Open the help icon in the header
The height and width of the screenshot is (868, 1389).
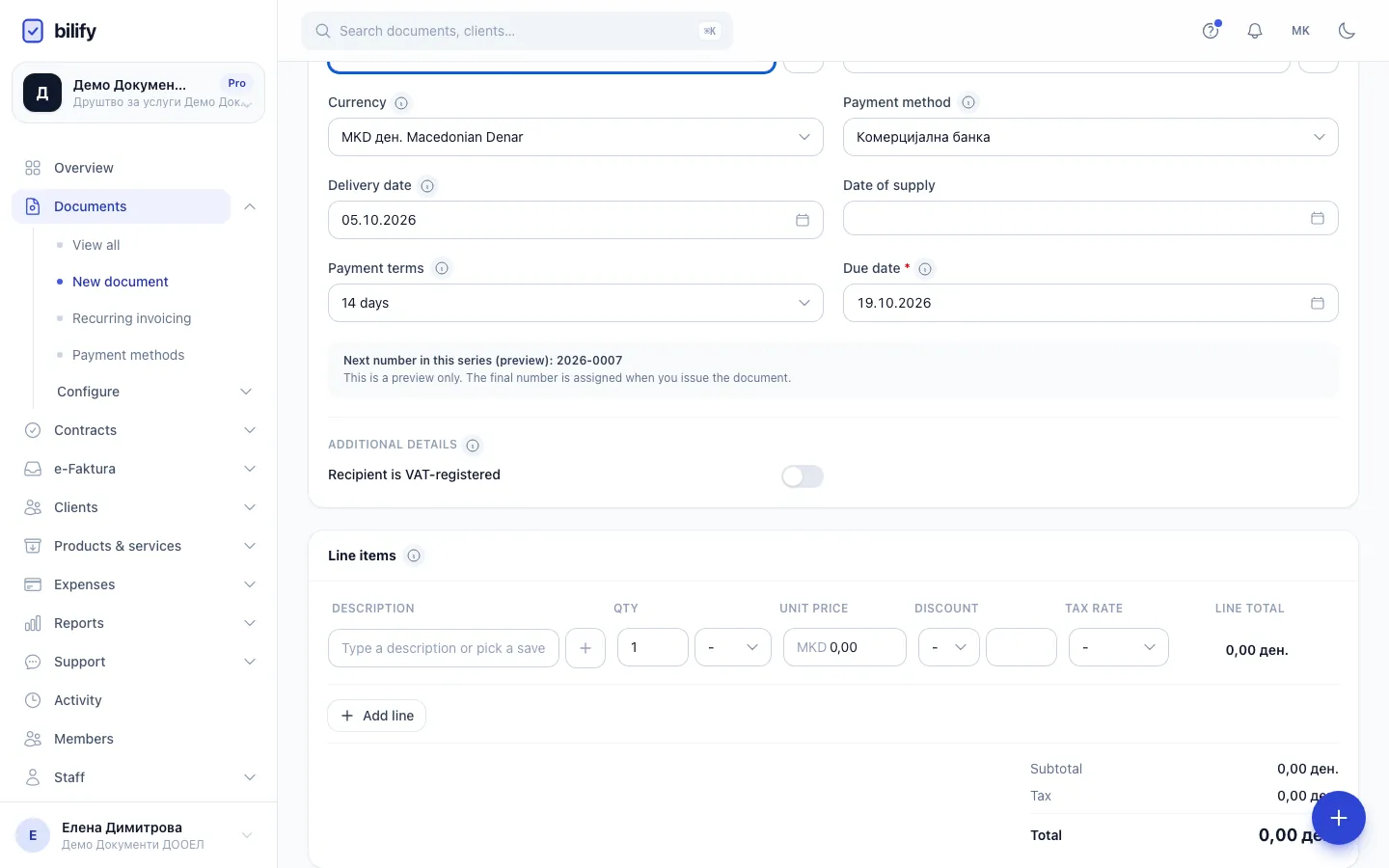point(1211,31)
